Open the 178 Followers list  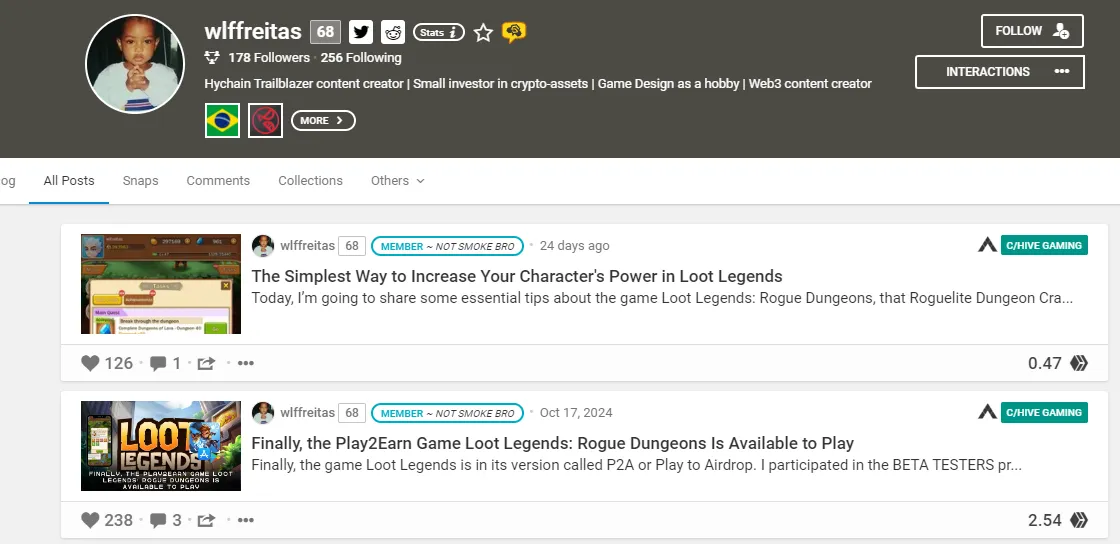pyautogui.click(x=269, y=57)
